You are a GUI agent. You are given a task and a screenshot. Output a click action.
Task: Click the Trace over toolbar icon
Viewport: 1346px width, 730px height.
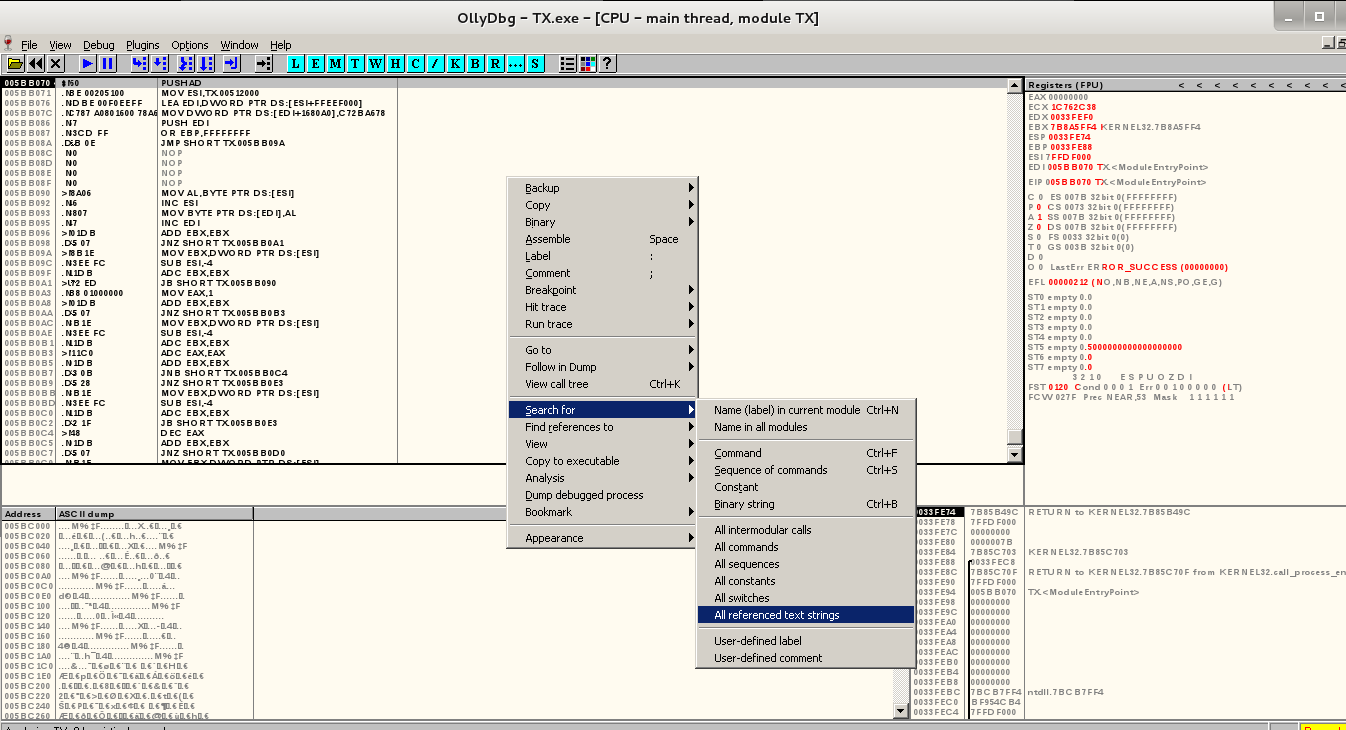[x=205, y=63]
